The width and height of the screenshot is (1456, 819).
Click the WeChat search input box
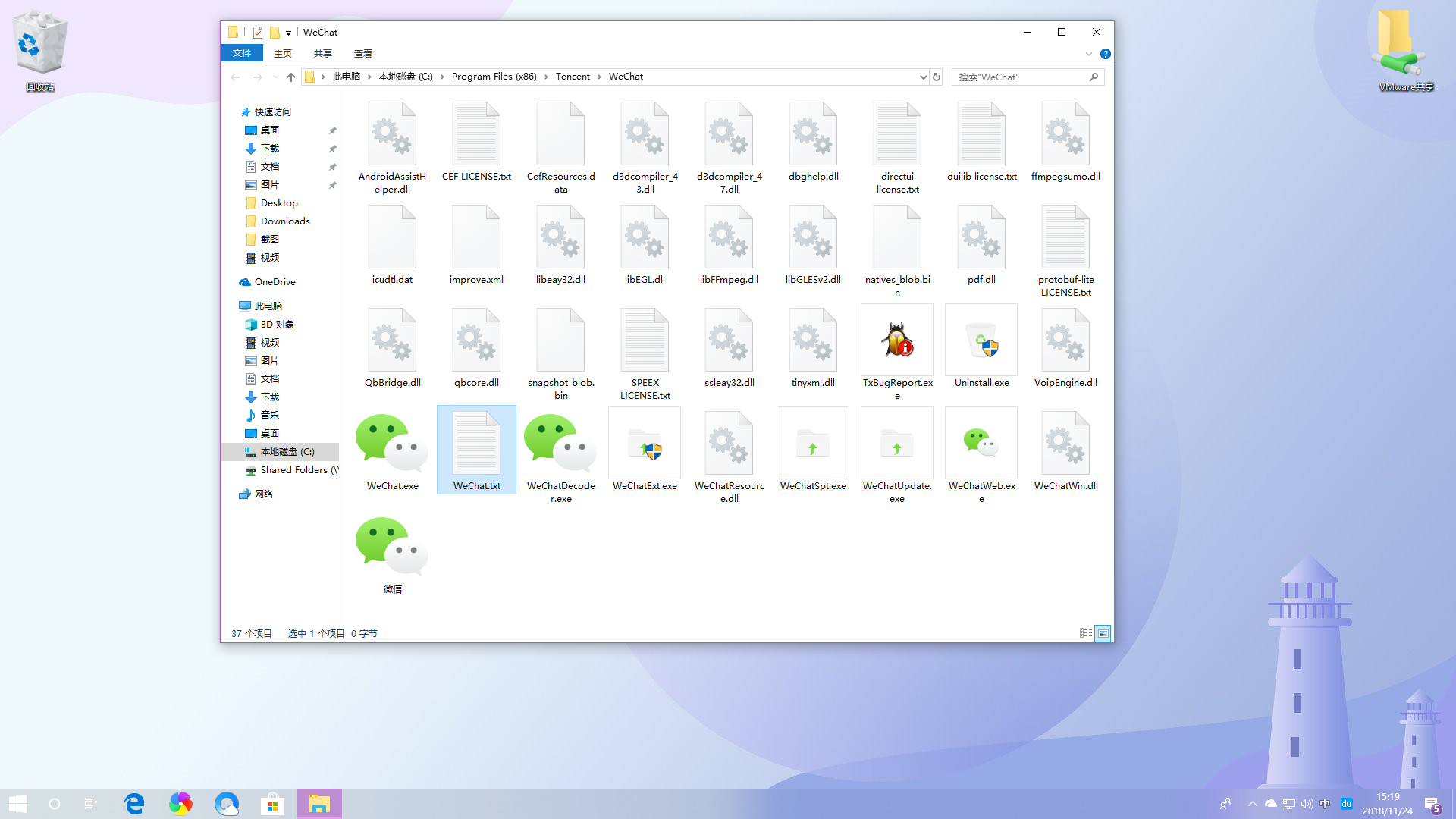pos(1020,77)
